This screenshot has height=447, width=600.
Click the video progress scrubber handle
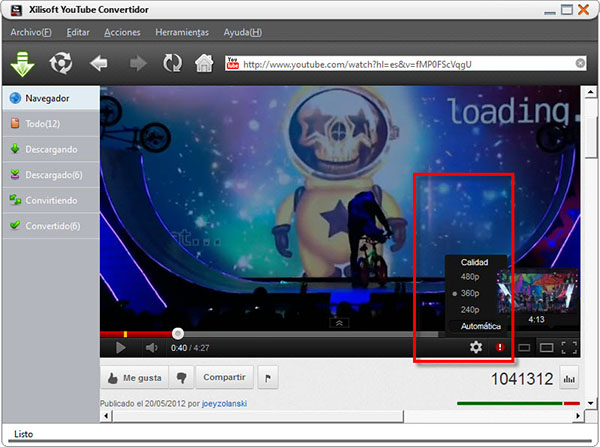[178, 334]
